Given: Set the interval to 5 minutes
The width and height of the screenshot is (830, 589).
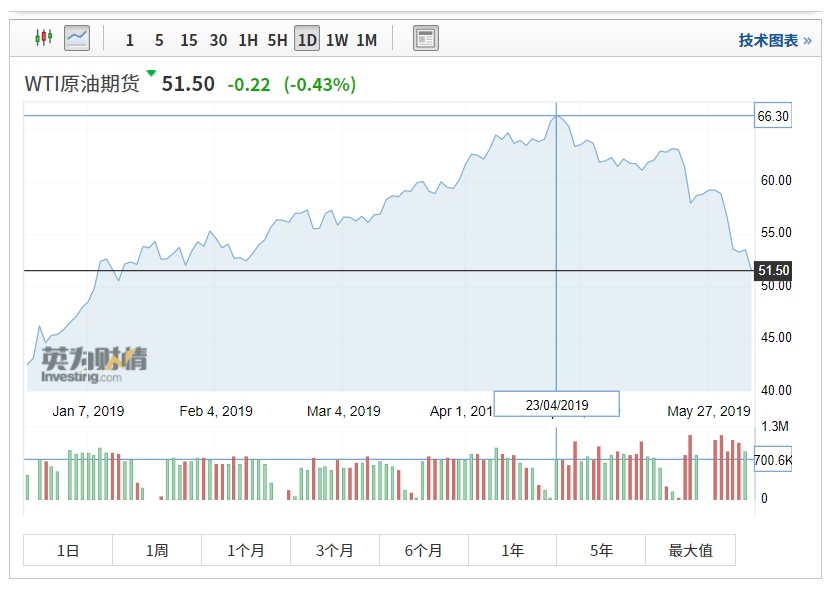Looking at the screenshot, I should [x=159, y=40].
